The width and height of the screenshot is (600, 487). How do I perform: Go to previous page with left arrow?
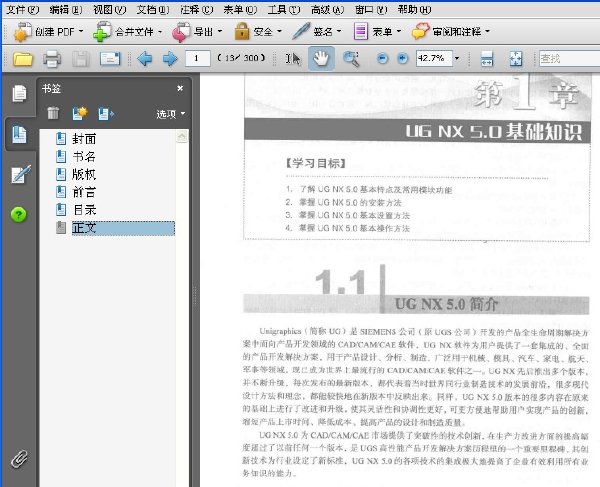coord(144,59)
